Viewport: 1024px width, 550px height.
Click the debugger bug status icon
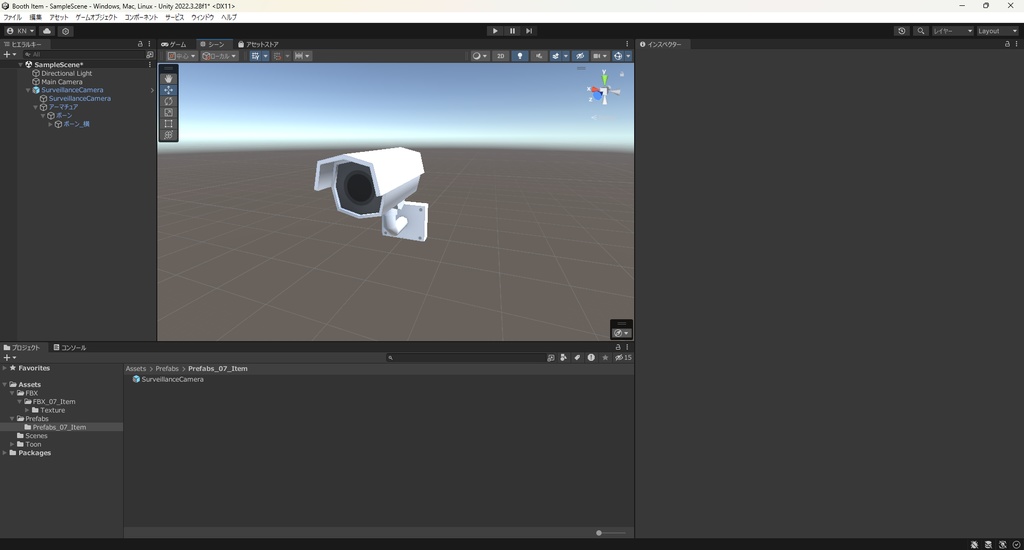pos(974,545)
